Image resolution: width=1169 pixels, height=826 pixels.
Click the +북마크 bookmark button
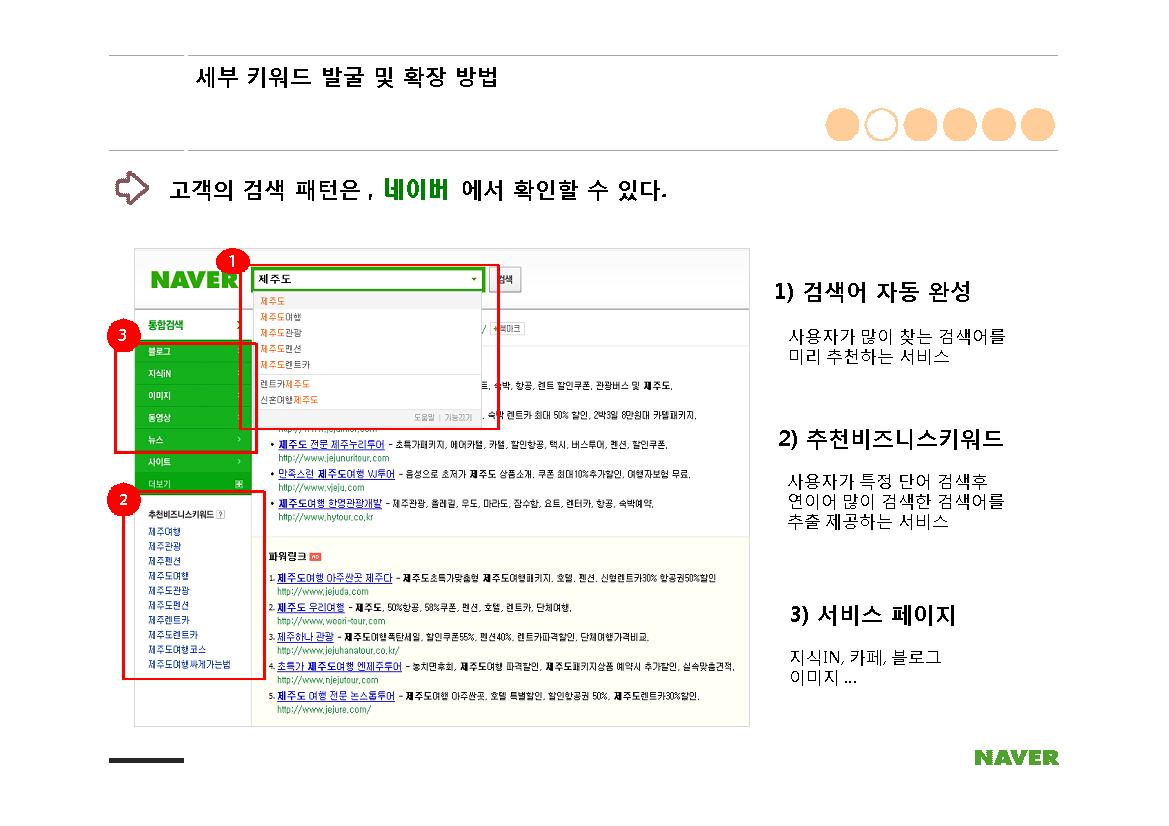click(x=508, y=328)
